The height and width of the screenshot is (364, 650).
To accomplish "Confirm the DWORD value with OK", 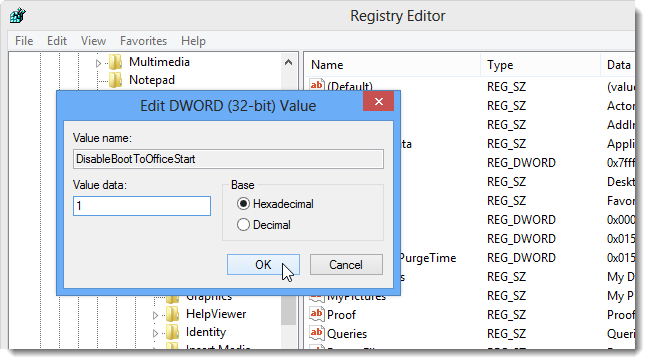I will point(263,265).
